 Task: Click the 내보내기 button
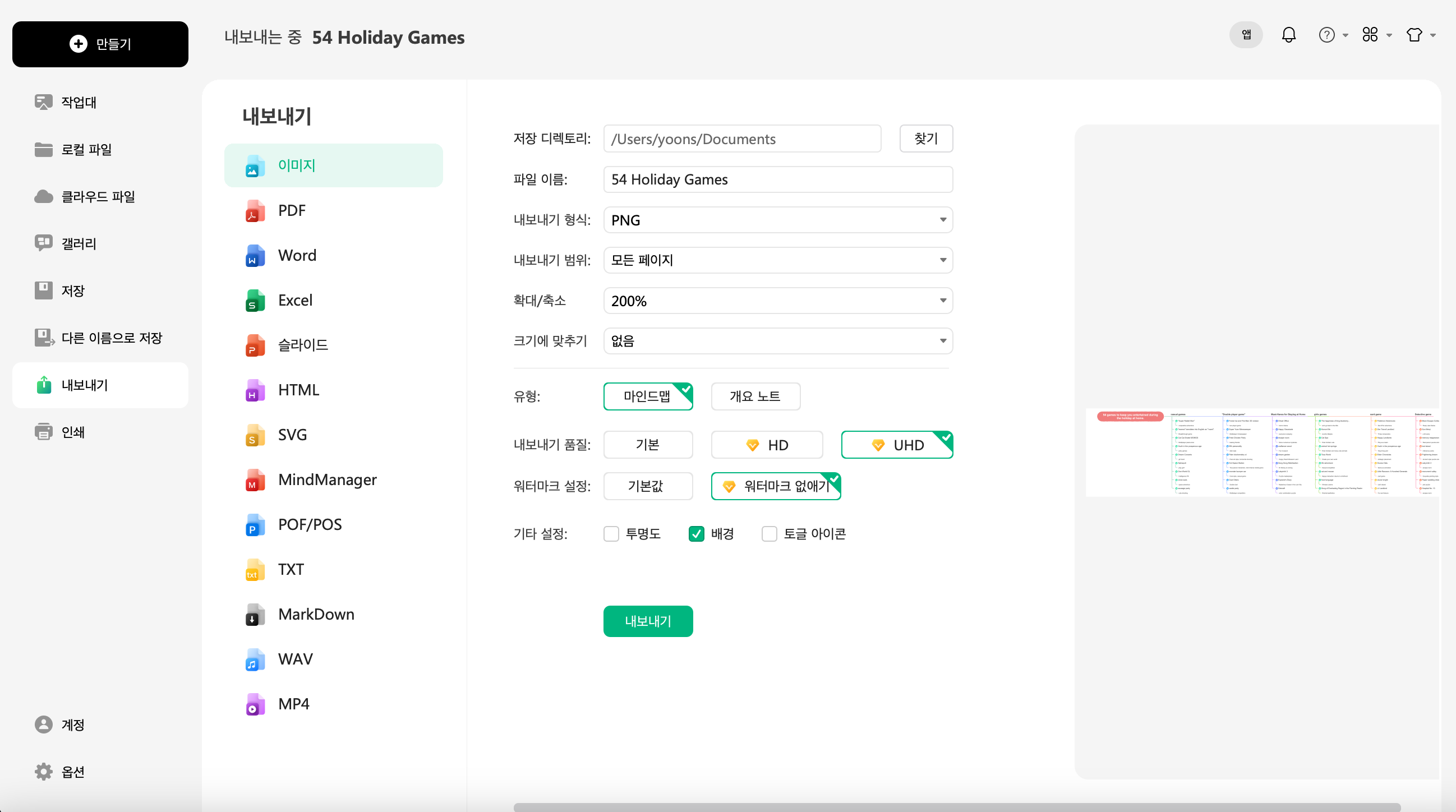pos(648,621)
